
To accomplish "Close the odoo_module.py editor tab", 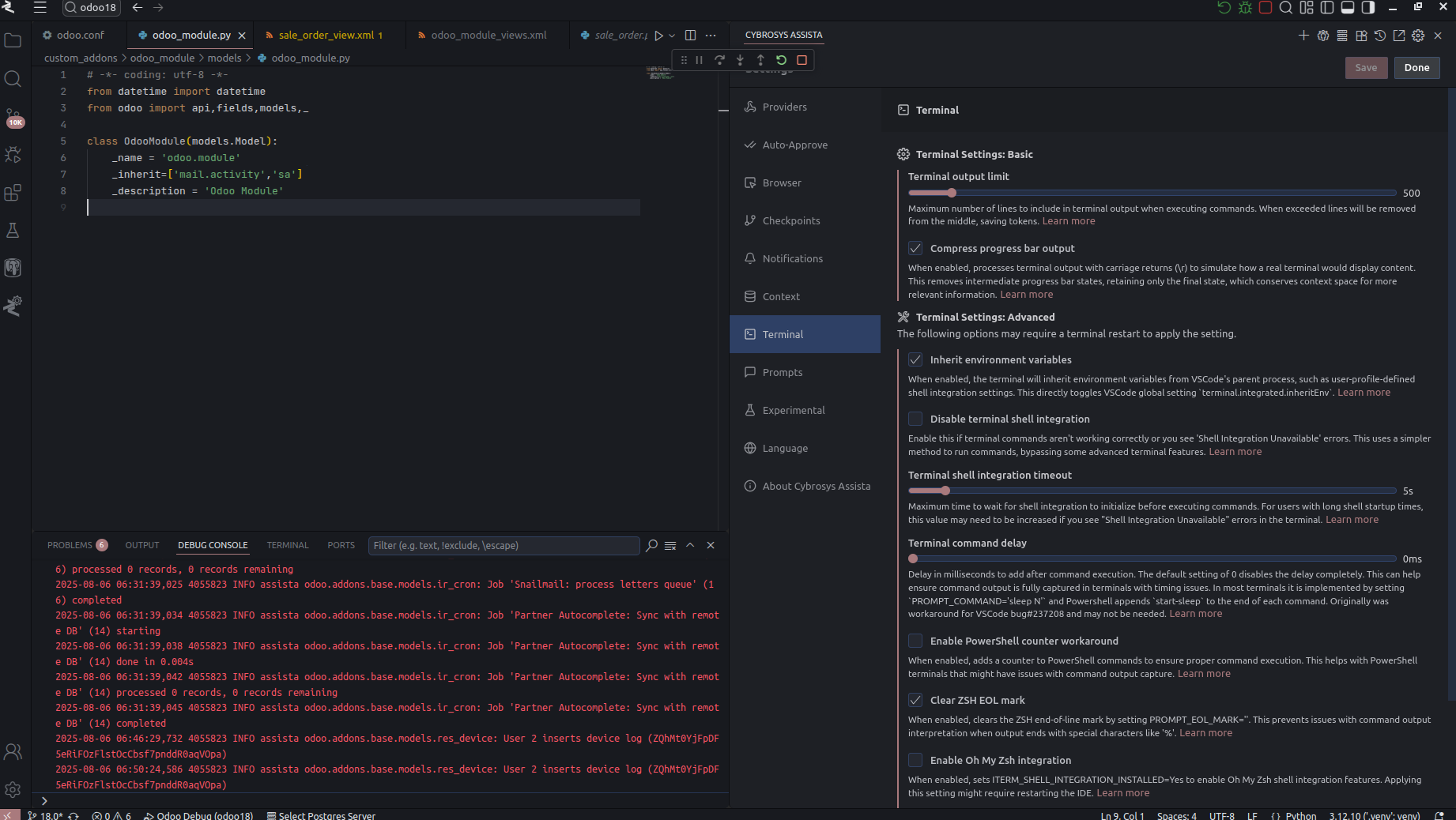I will tap(242, 36).
